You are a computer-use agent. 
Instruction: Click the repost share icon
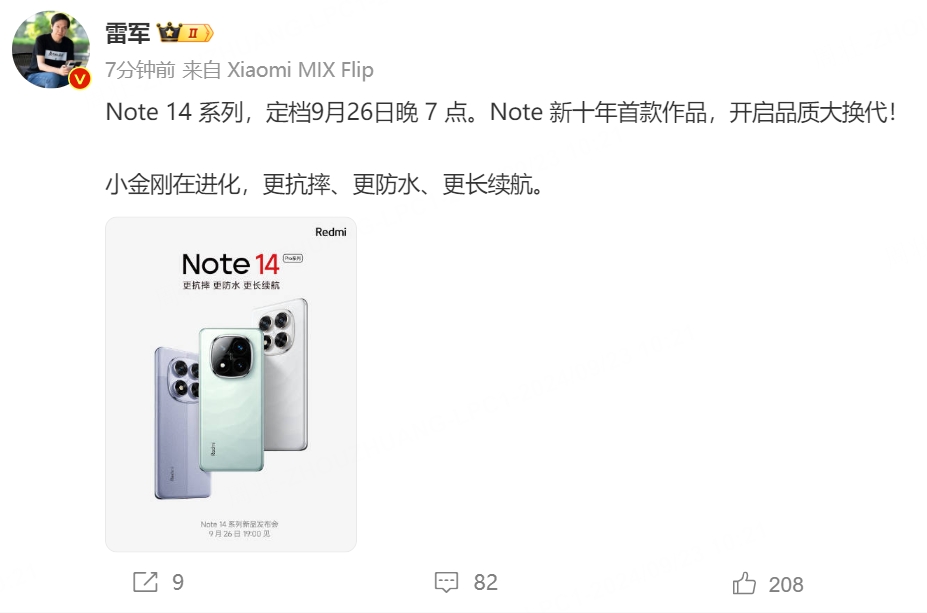[x=145, y=582]
